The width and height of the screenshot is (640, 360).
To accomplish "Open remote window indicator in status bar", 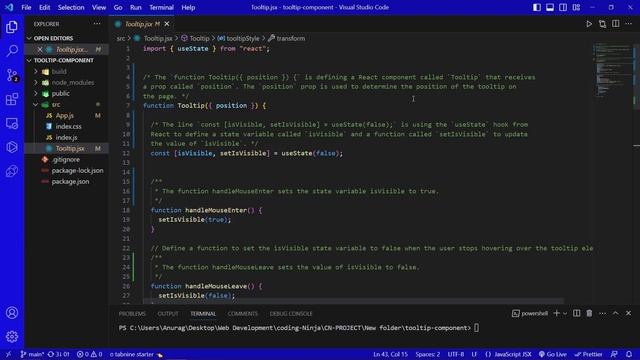I will (8, 354).
